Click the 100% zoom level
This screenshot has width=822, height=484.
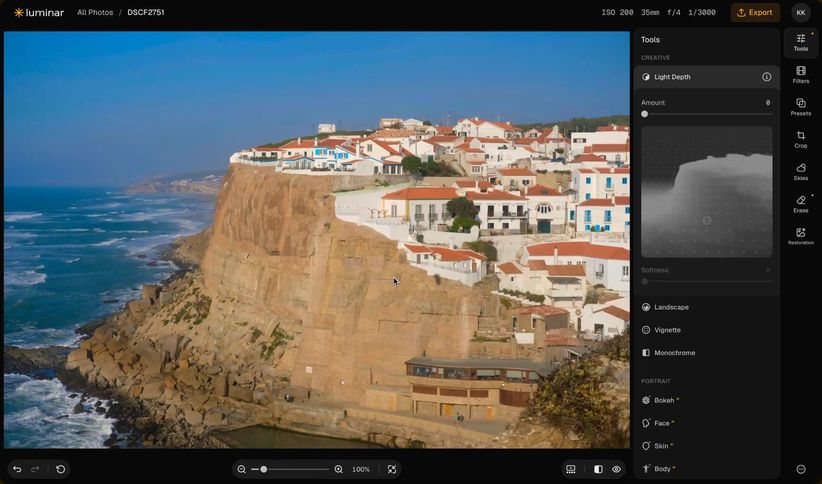click(x=361, y=469)
